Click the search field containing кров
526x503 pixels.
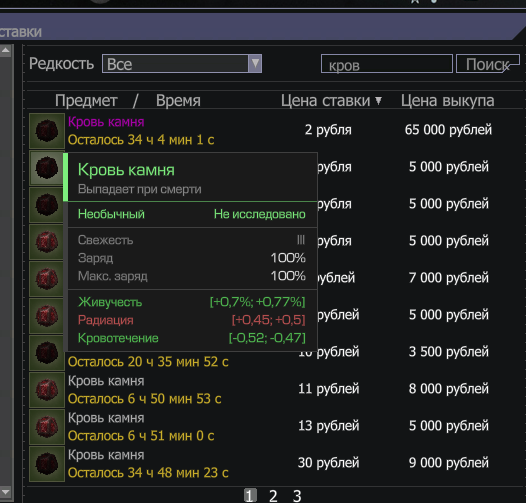pyautogui.click(x=387, y=64)
